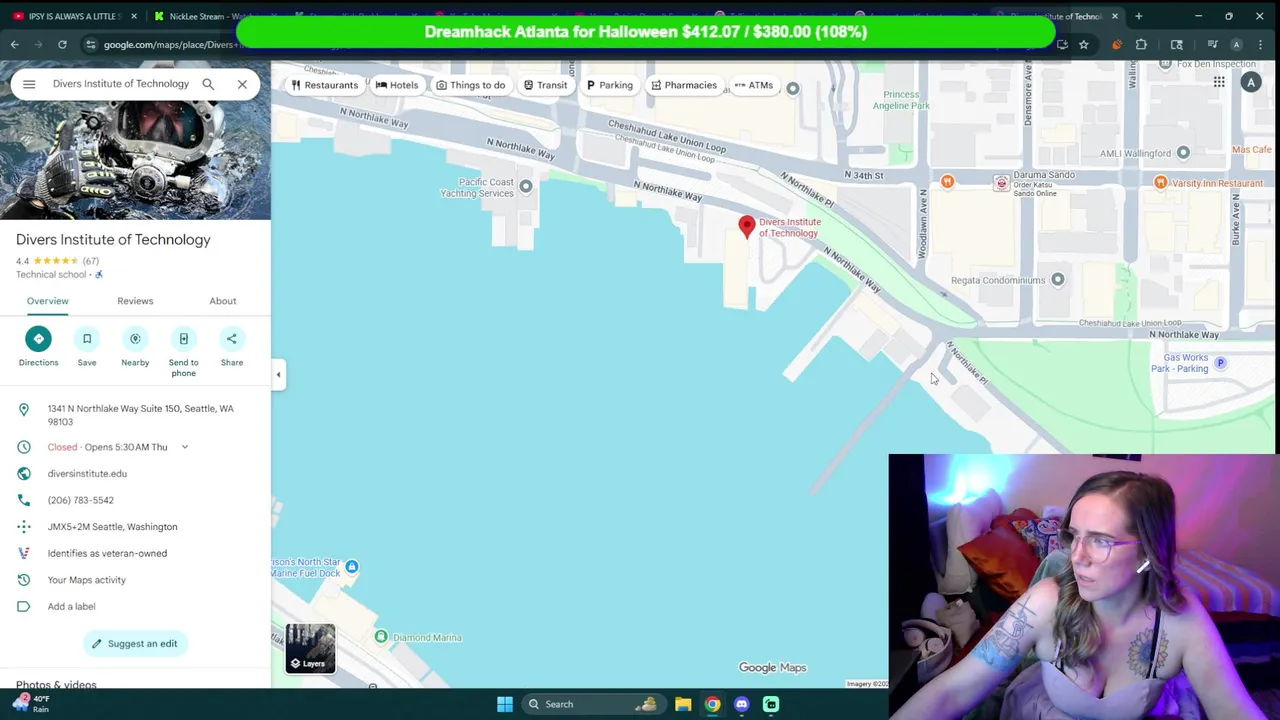Open Discord from the taskbar
Viewport: 1280px width, 720px height.
742,704
